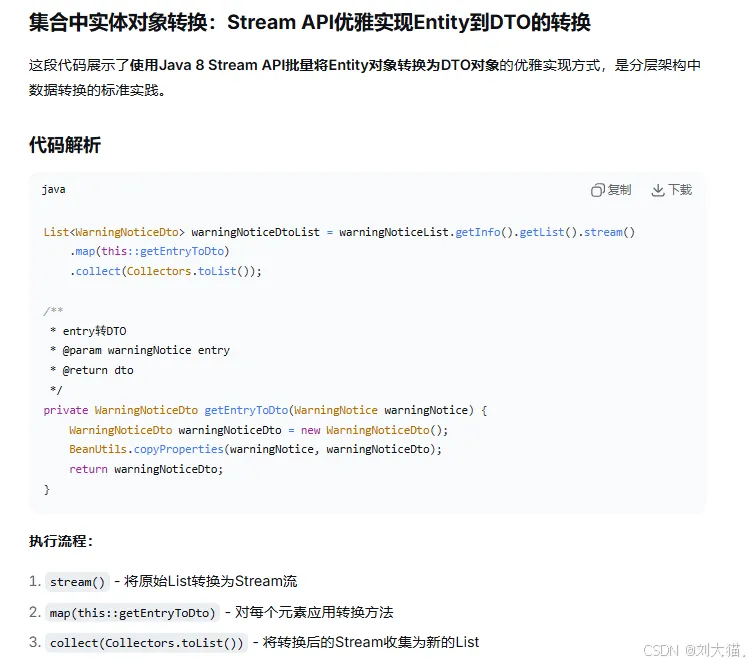The width and height of the screenshot is (752, 664).
Task: Click the 下载 text label
Action: point(680,190)
